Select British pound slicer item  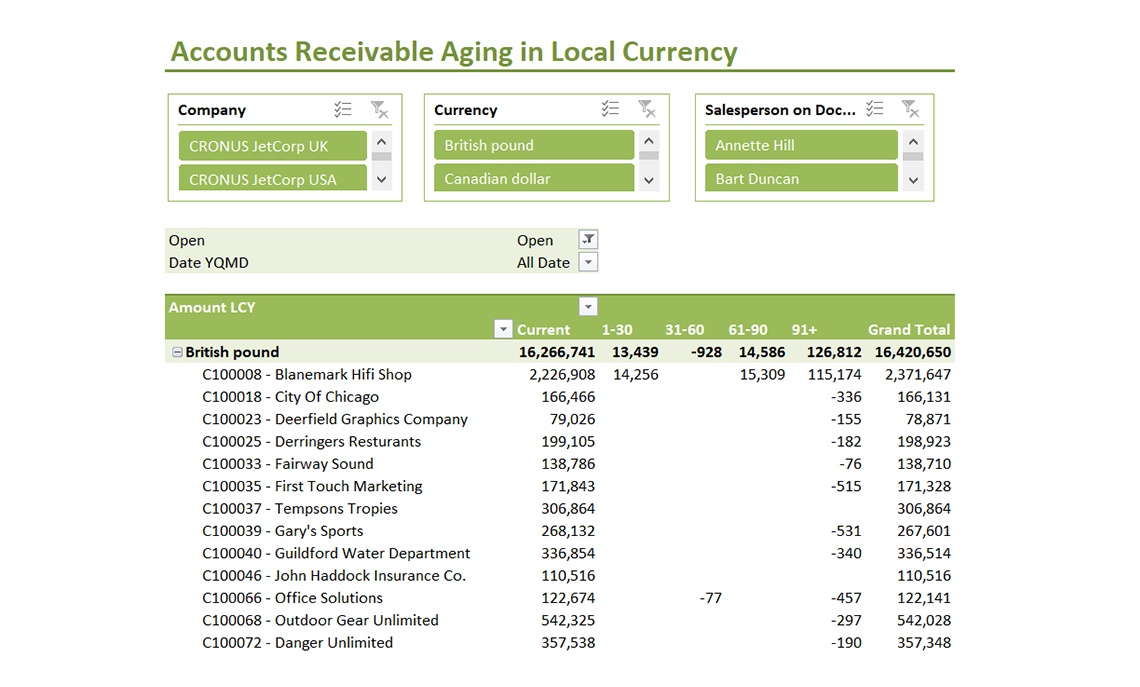pos(534,145)
